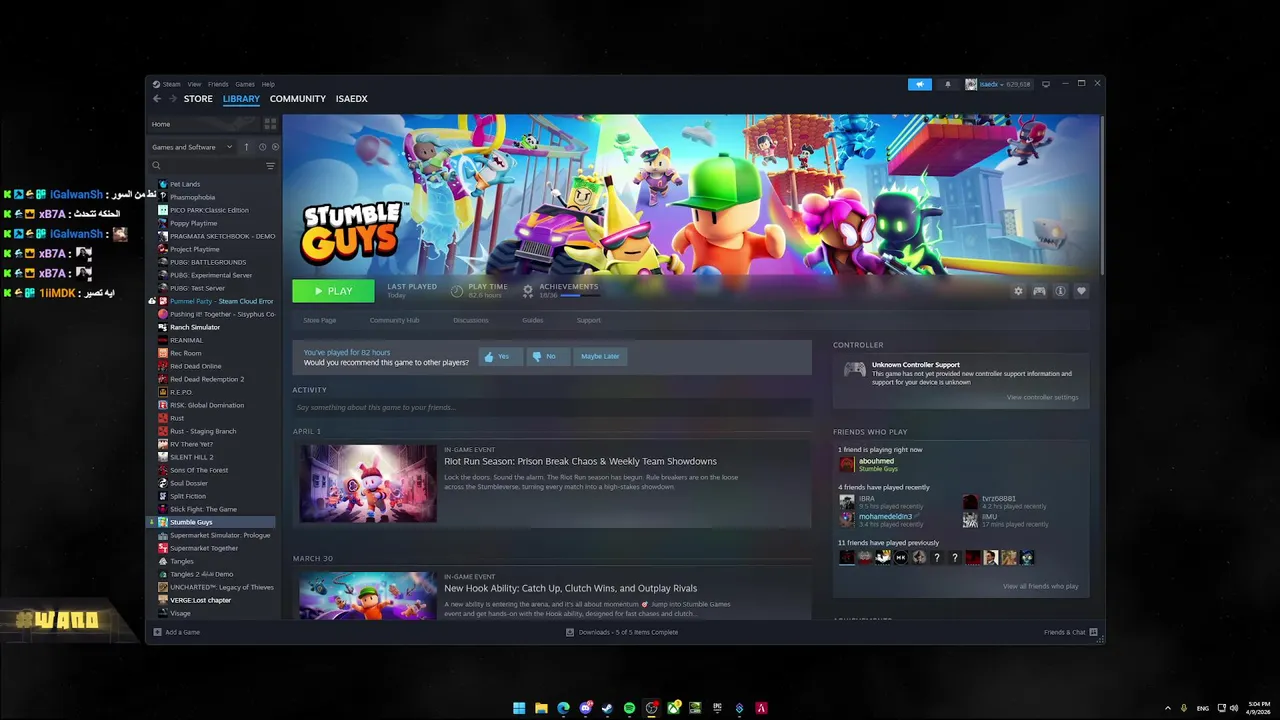This screenshot has height=720, width=1280.
Task: Open advanced library filters icon
Action: click(x=270, y=166)
